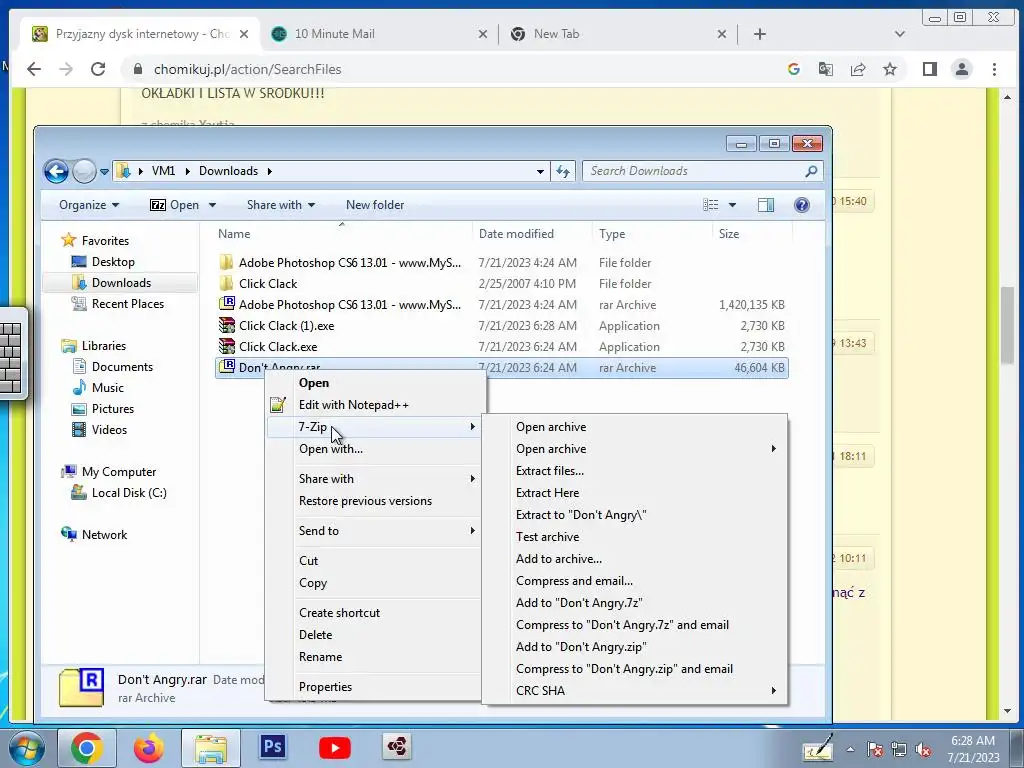The width and height of the screenshot is (1024, 768).
Task: Expand the view options dropdown arrow
Action: click(732, 205)
